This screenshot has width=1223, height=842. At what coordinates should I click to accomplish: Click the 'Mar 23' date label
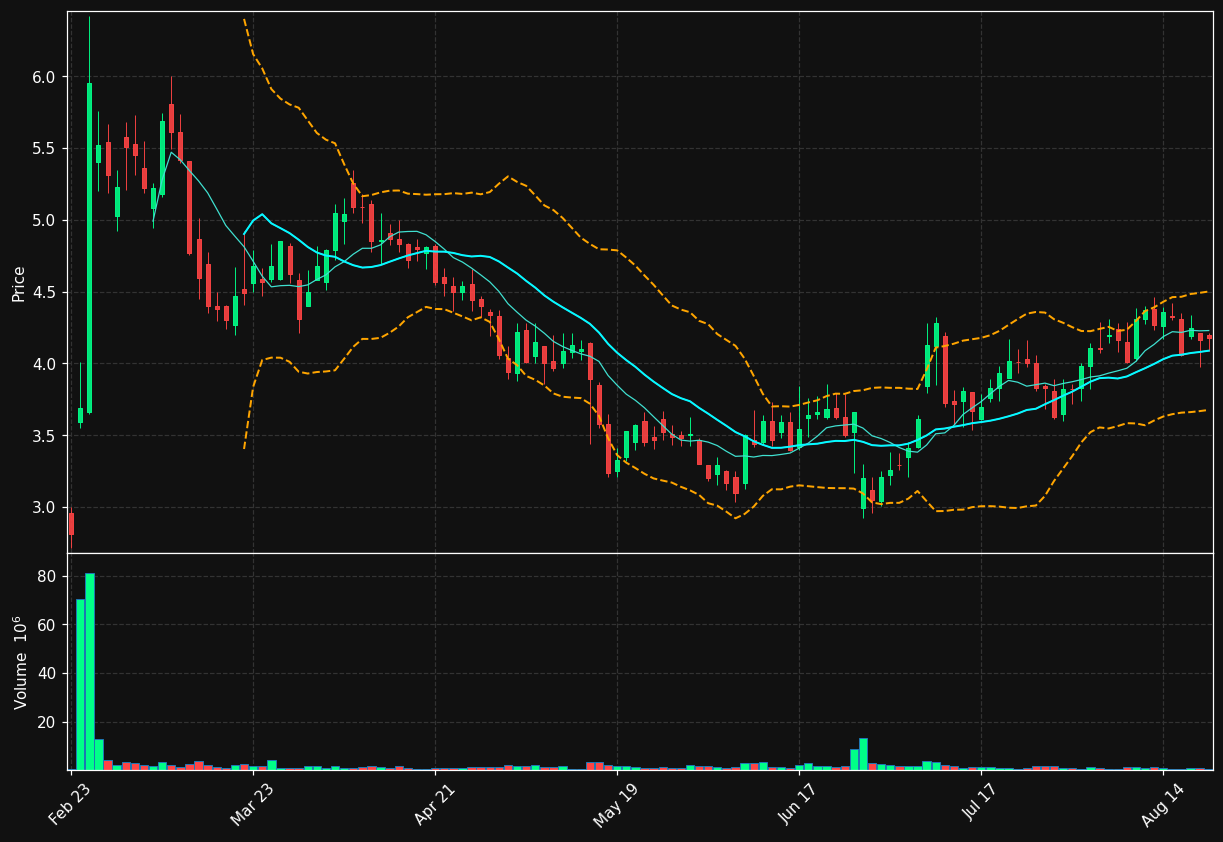(x=252, y=804)
